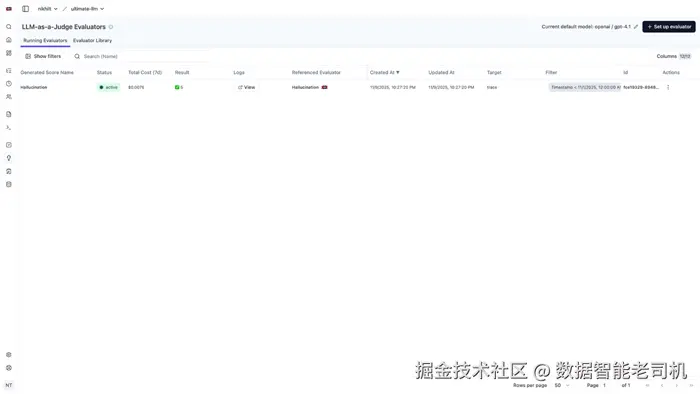This screenshot has width=700, height=394.
Task: Toggle the sidebar panel icon
Action: [25, 8]
